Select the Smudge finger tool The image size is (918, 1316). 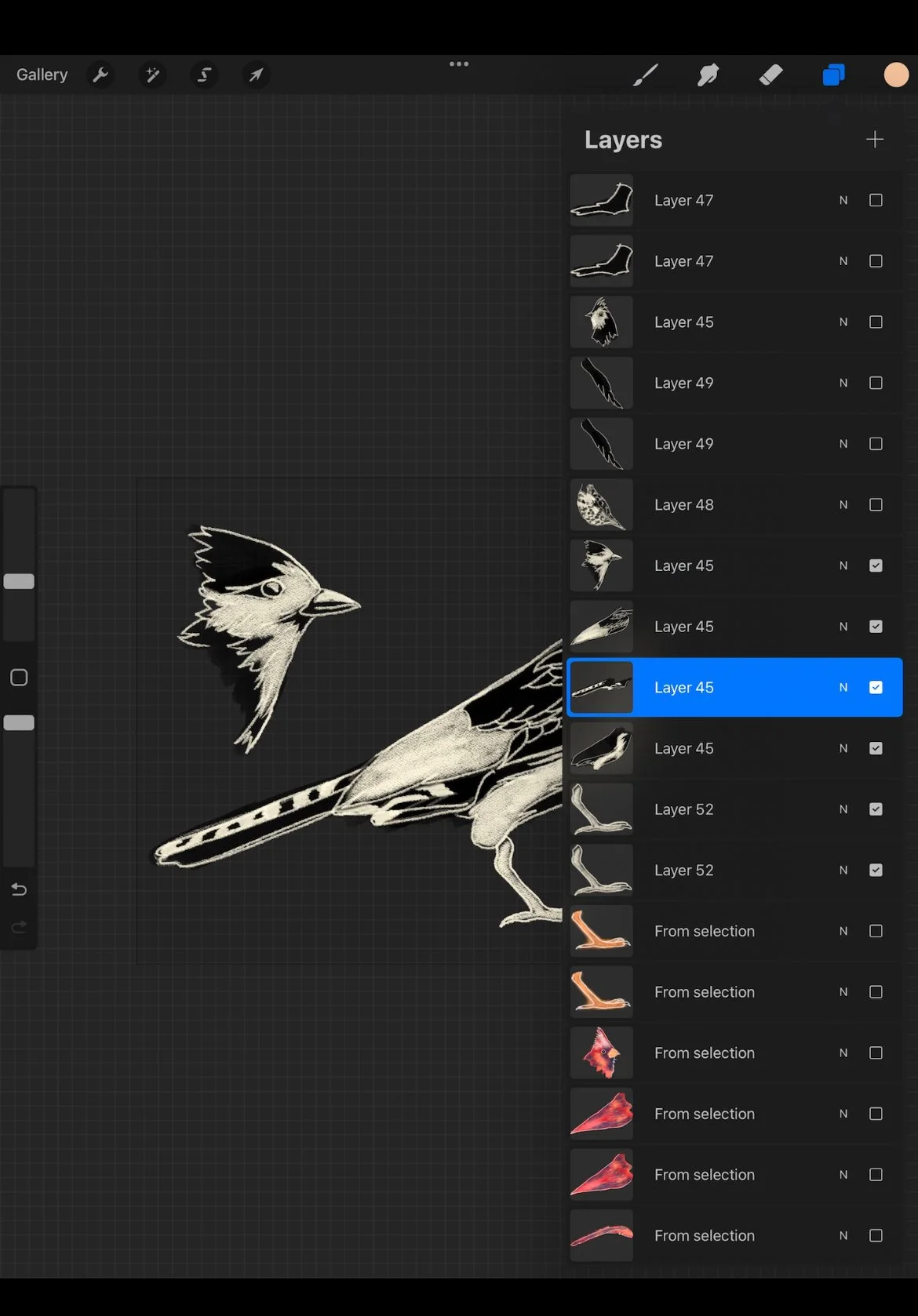coord(708,75)
